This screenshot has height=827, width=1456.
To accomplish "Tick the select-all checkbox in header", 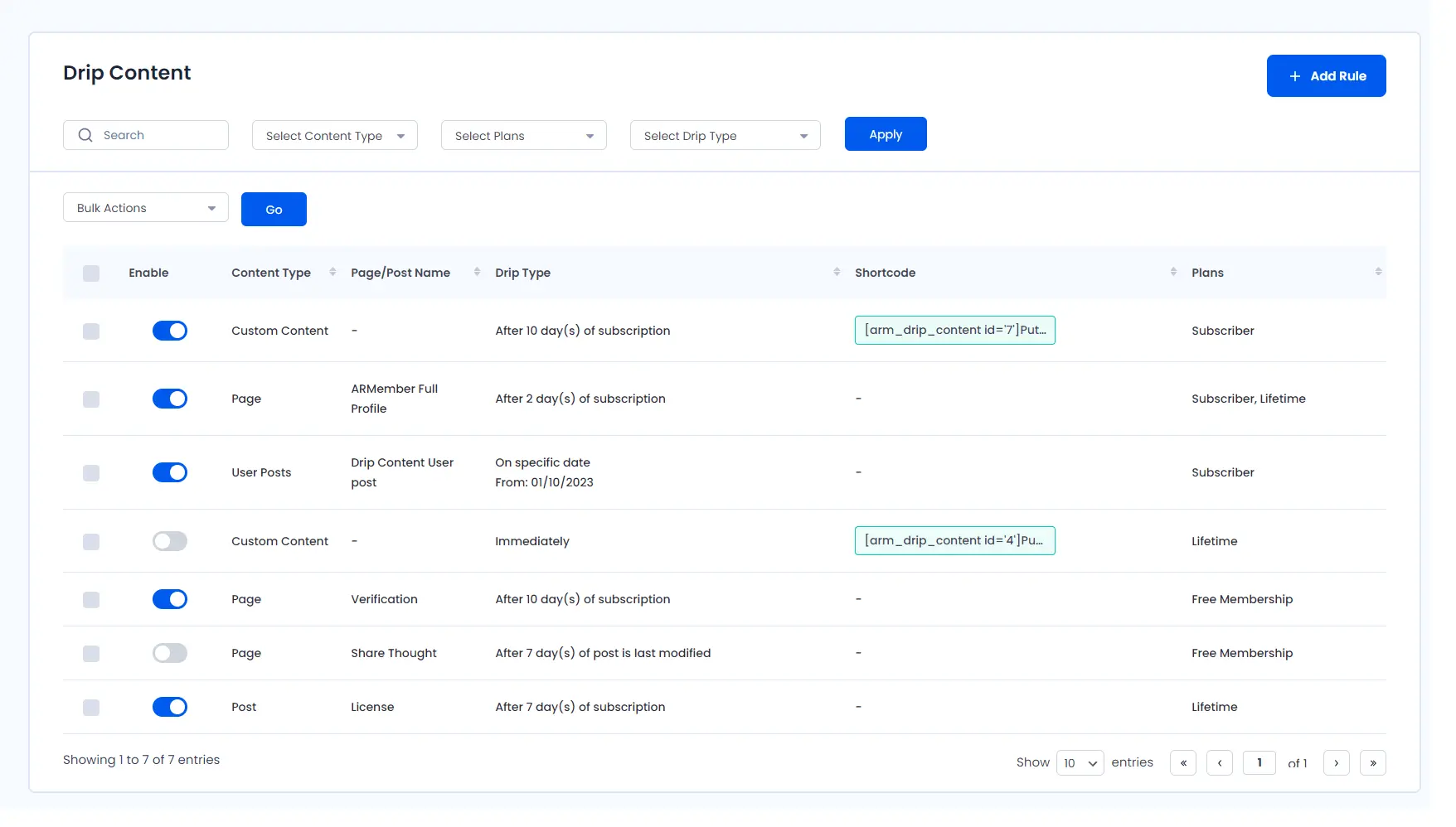I will 91,273.
